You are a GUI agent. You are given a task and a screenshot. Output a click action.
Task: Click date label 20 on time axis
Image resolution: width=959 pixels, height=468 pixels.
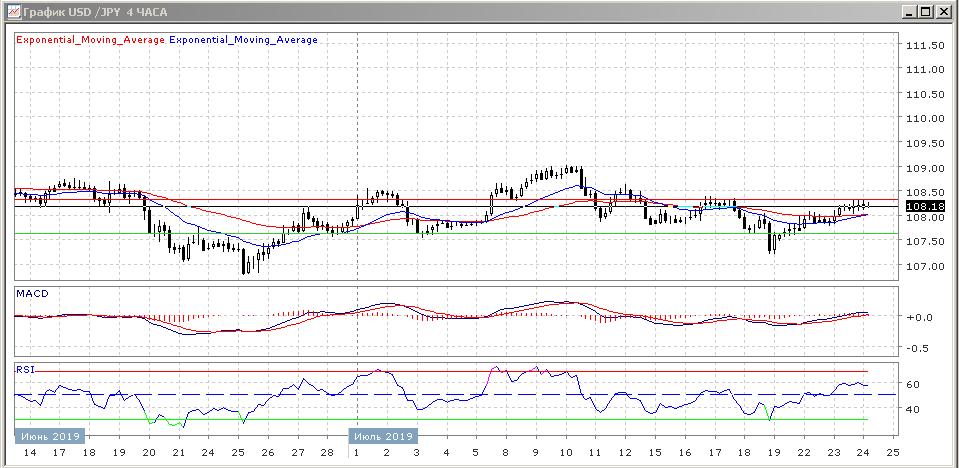click(x=149, y=453)
